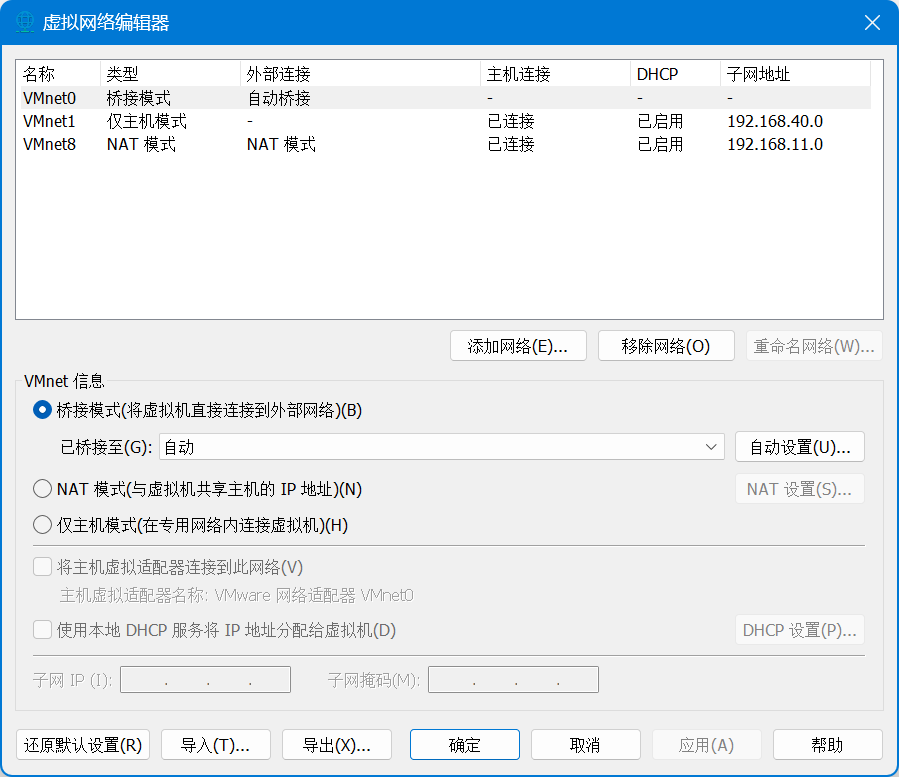
Task: Select the VMnet0 row in network list
Action: coord(446,98)
